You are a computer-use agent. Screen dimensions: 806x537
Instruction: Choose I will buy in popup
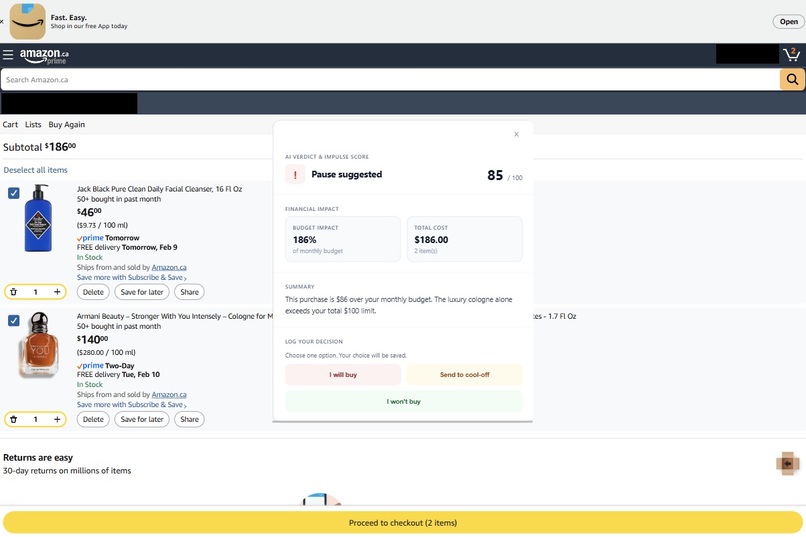[343, 375]
